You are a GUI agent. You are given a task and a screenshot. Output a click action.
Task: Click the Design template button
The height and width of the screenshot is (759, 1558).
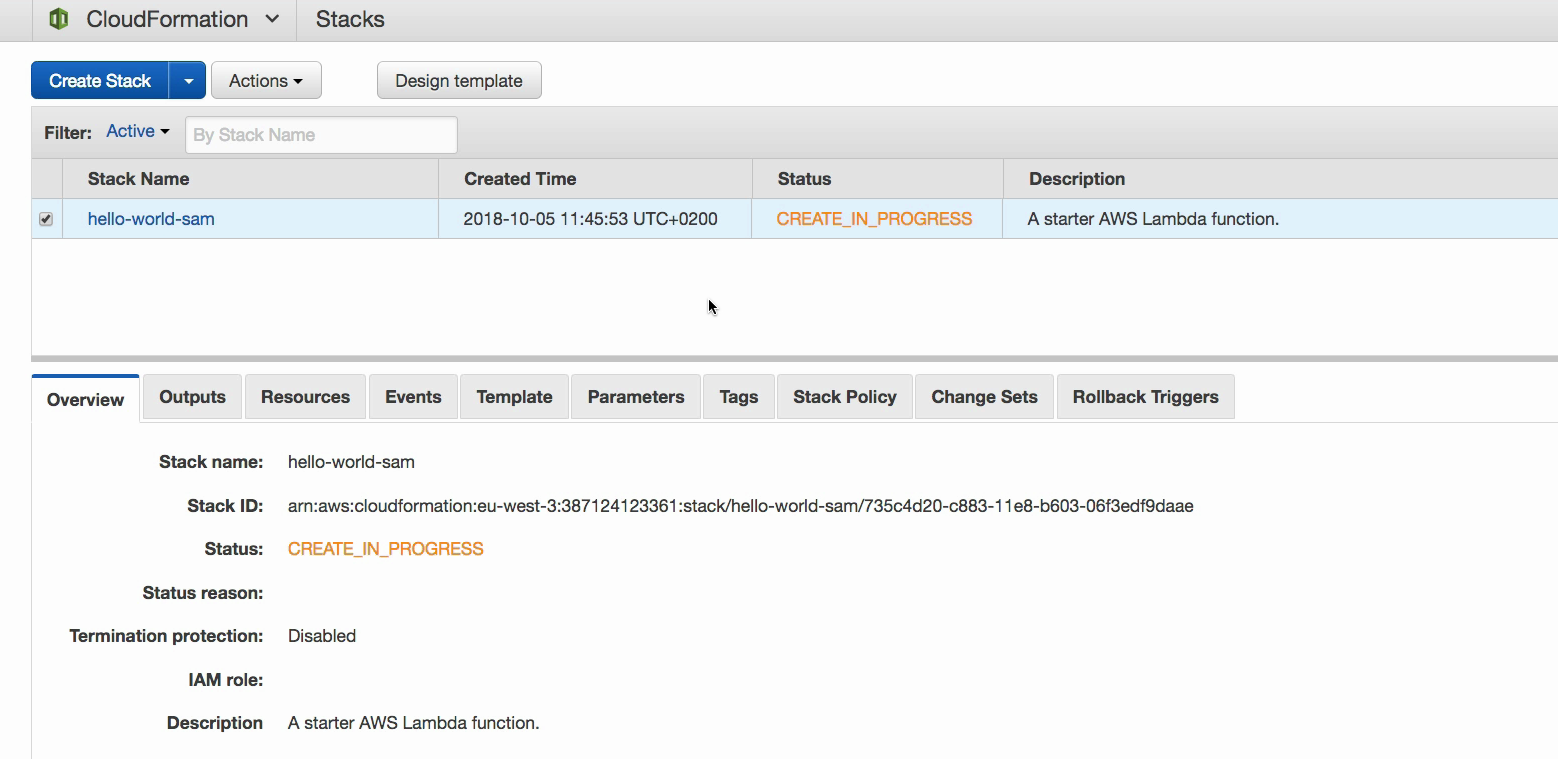[x=459, y=81]
